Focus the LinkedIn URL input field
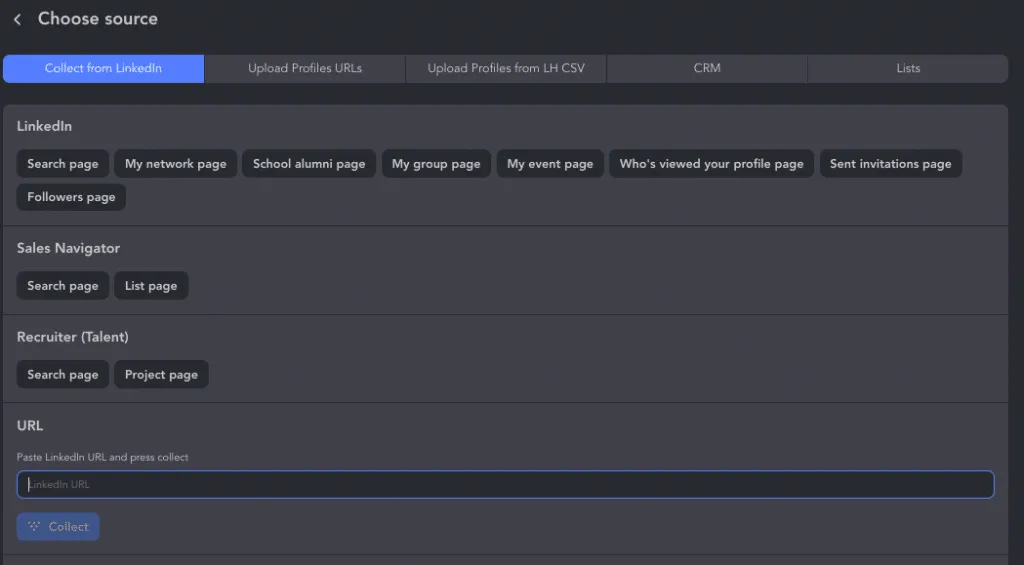1024x565 pixels. (505, 485)
